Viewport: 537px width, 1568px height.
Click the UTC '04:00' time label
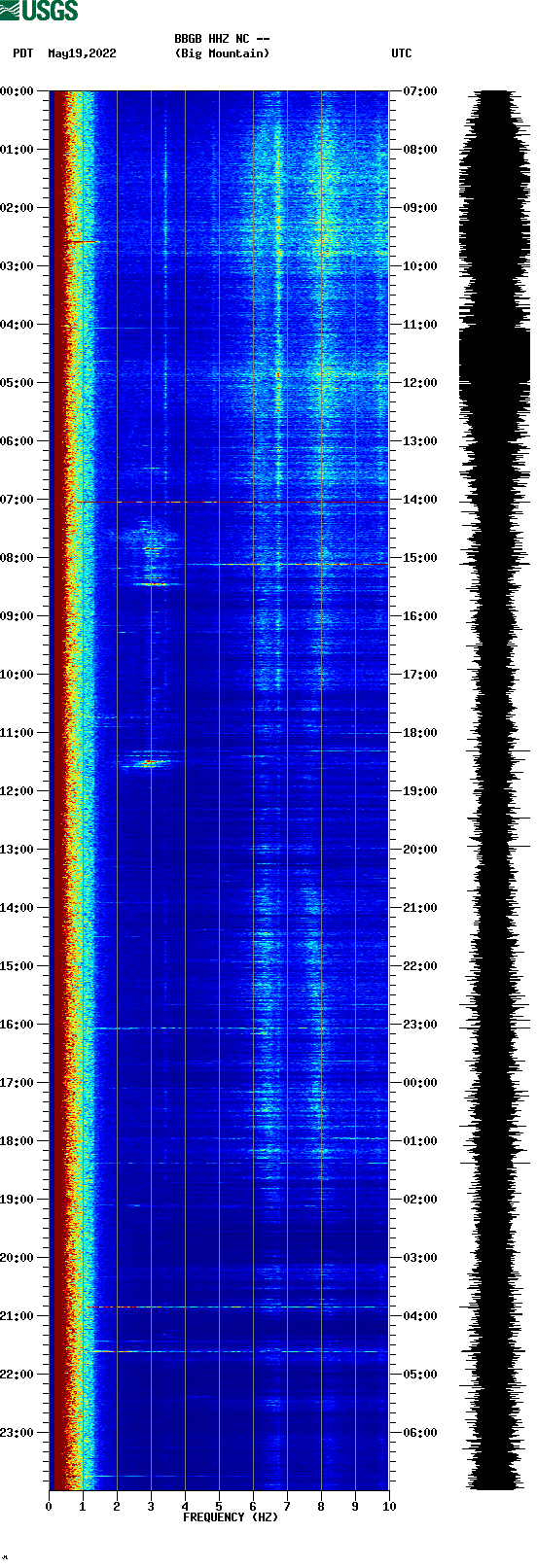click(420, 1316)
